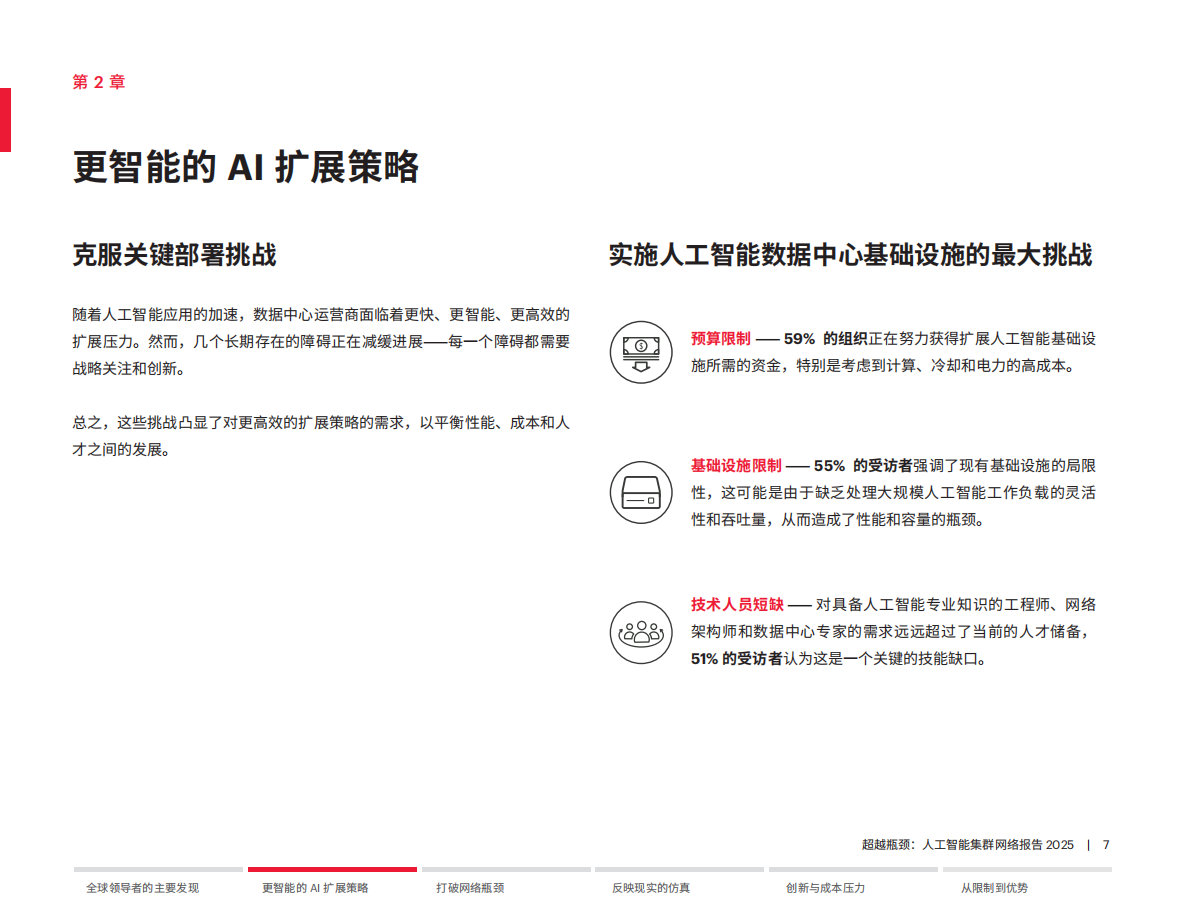Viewport: 1190px width, 920px height.
Task: Open the 从限制到优势 chapter
Action: [x=993, y=887]
